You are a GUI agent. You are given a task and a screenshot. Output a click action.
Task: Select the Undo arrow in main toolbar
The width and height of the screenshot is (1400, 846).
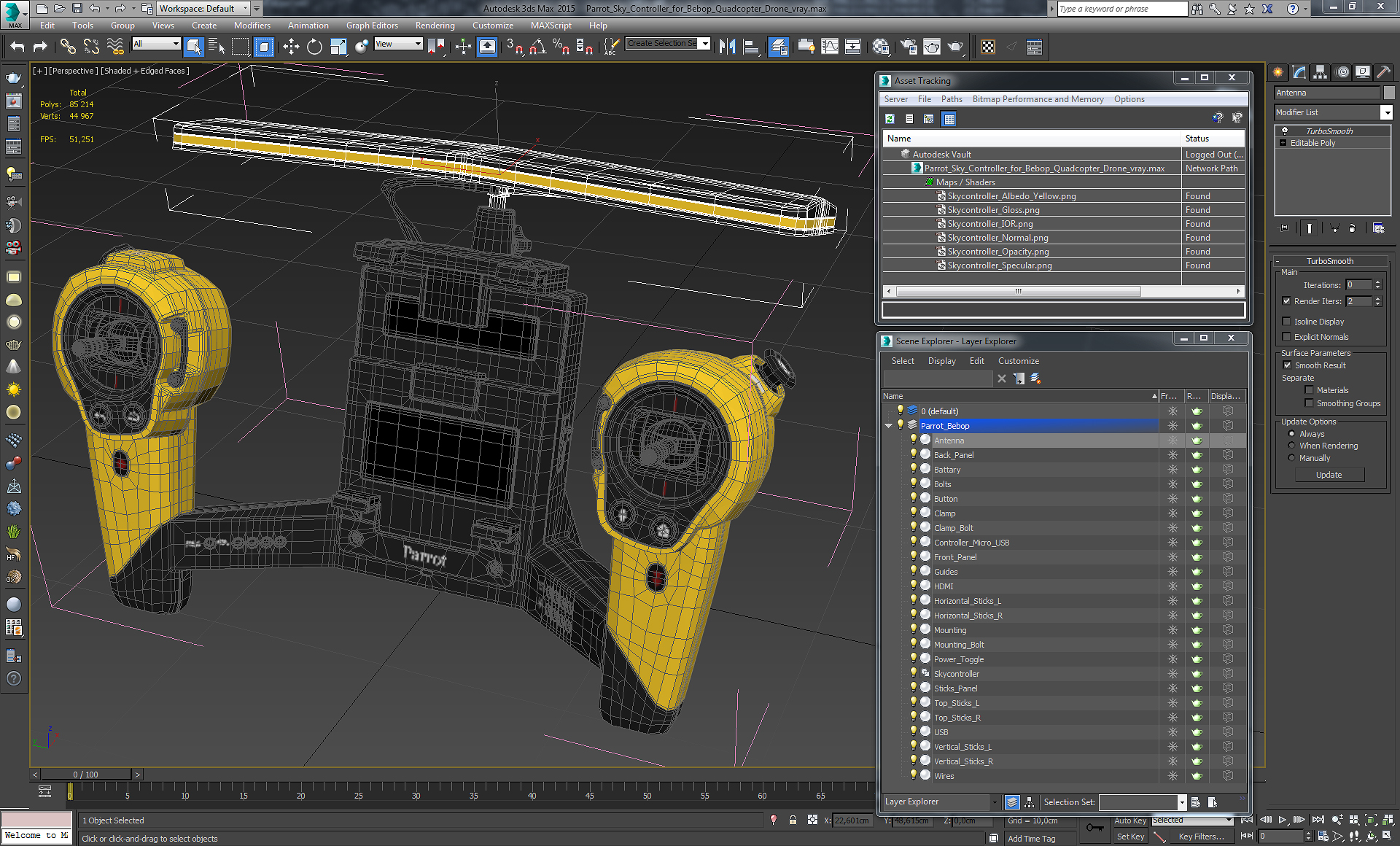17,47
